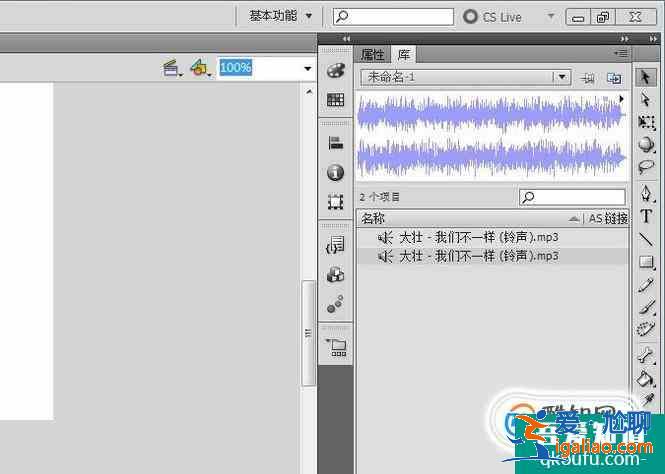Switch to the 库 tab
This screenshot has height=474, width=665.
404,54
